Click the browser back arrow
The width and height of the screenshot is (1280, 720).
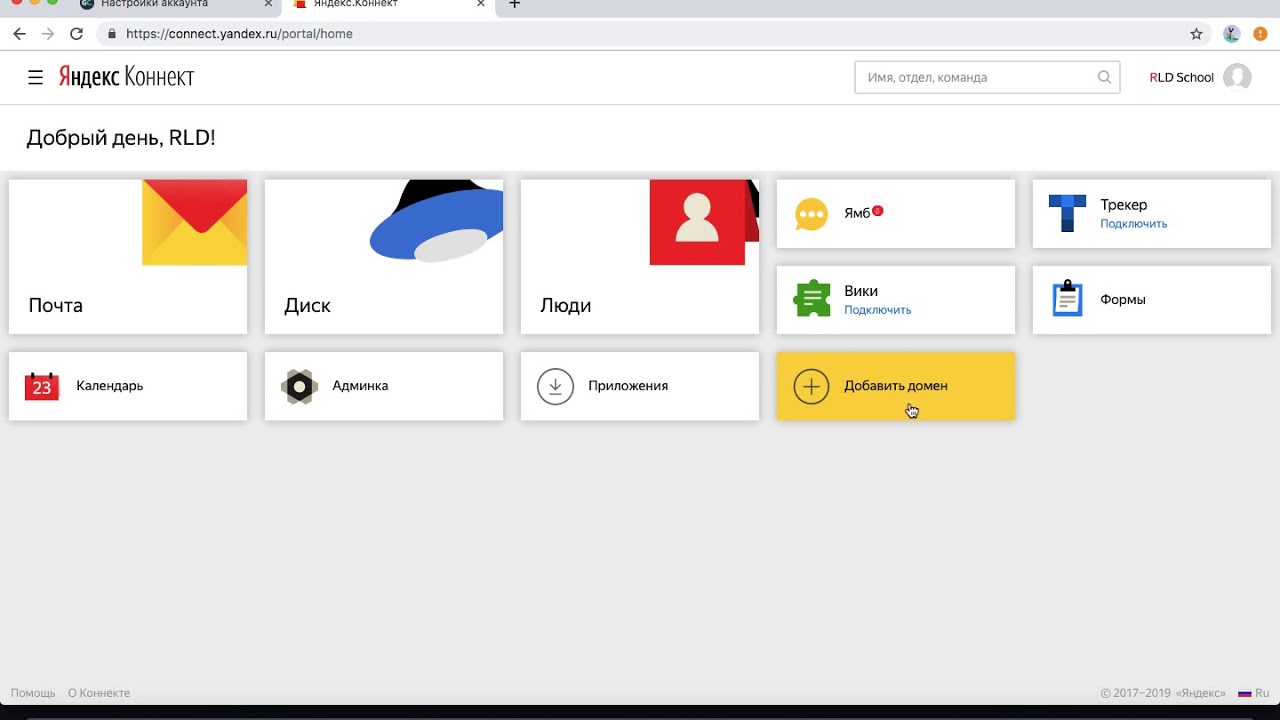(x=19, y=34)
